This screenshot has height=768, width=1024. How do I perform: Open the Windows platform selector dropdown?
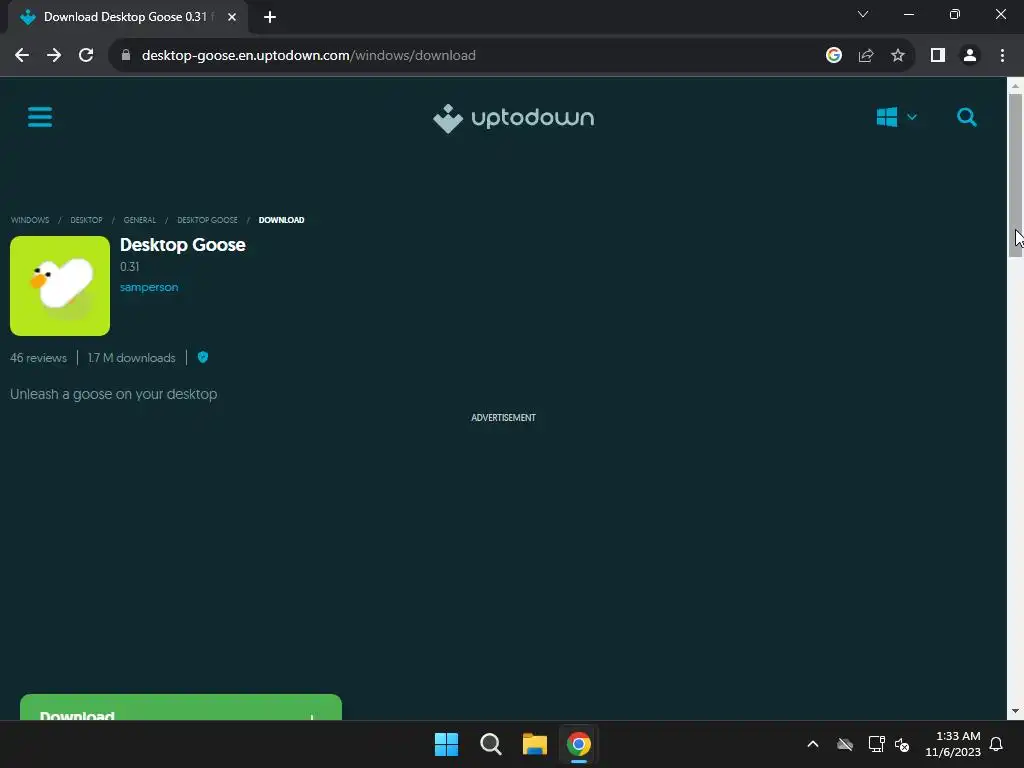(896, 118)
